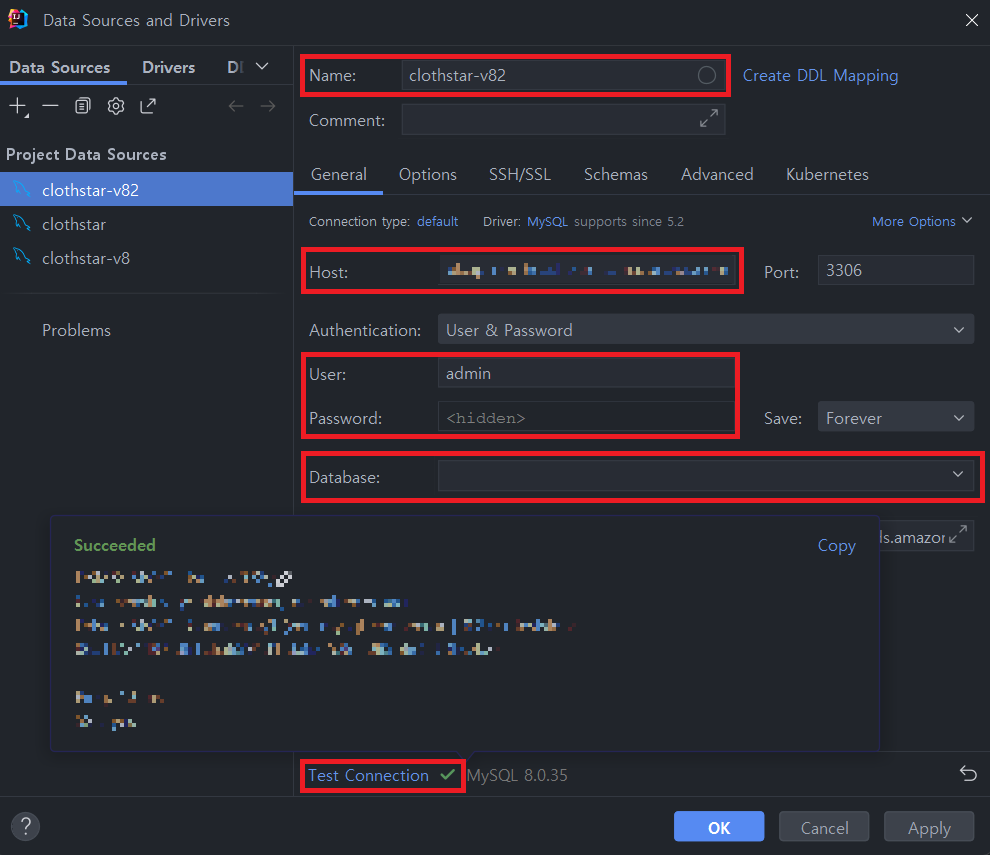
Task: Confirm with the OK button
Action: (x=719, y=827)
